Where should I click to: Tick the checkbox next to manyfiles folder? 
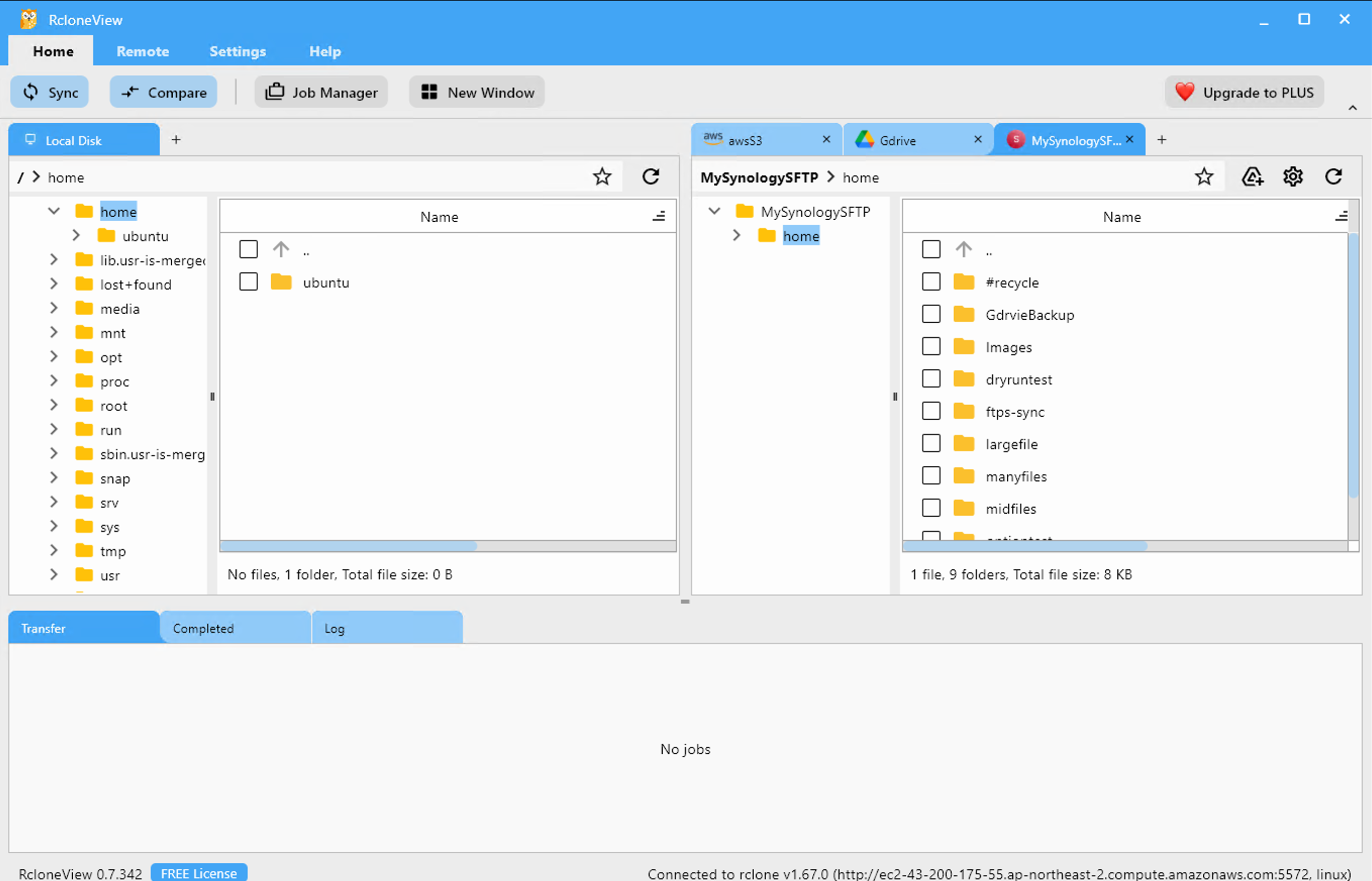pos(931,475)
